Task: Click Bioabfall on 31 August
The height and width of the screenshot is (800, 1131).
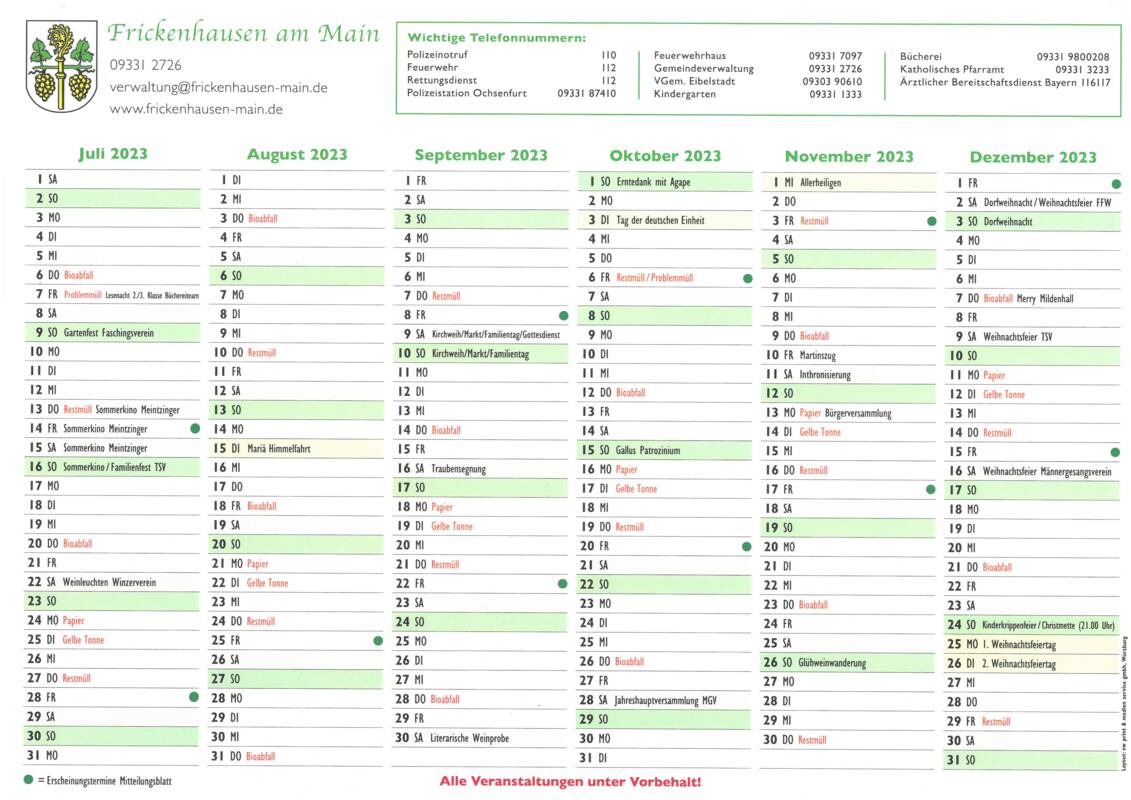Action: pyautogui.click(x=260, y=756)
